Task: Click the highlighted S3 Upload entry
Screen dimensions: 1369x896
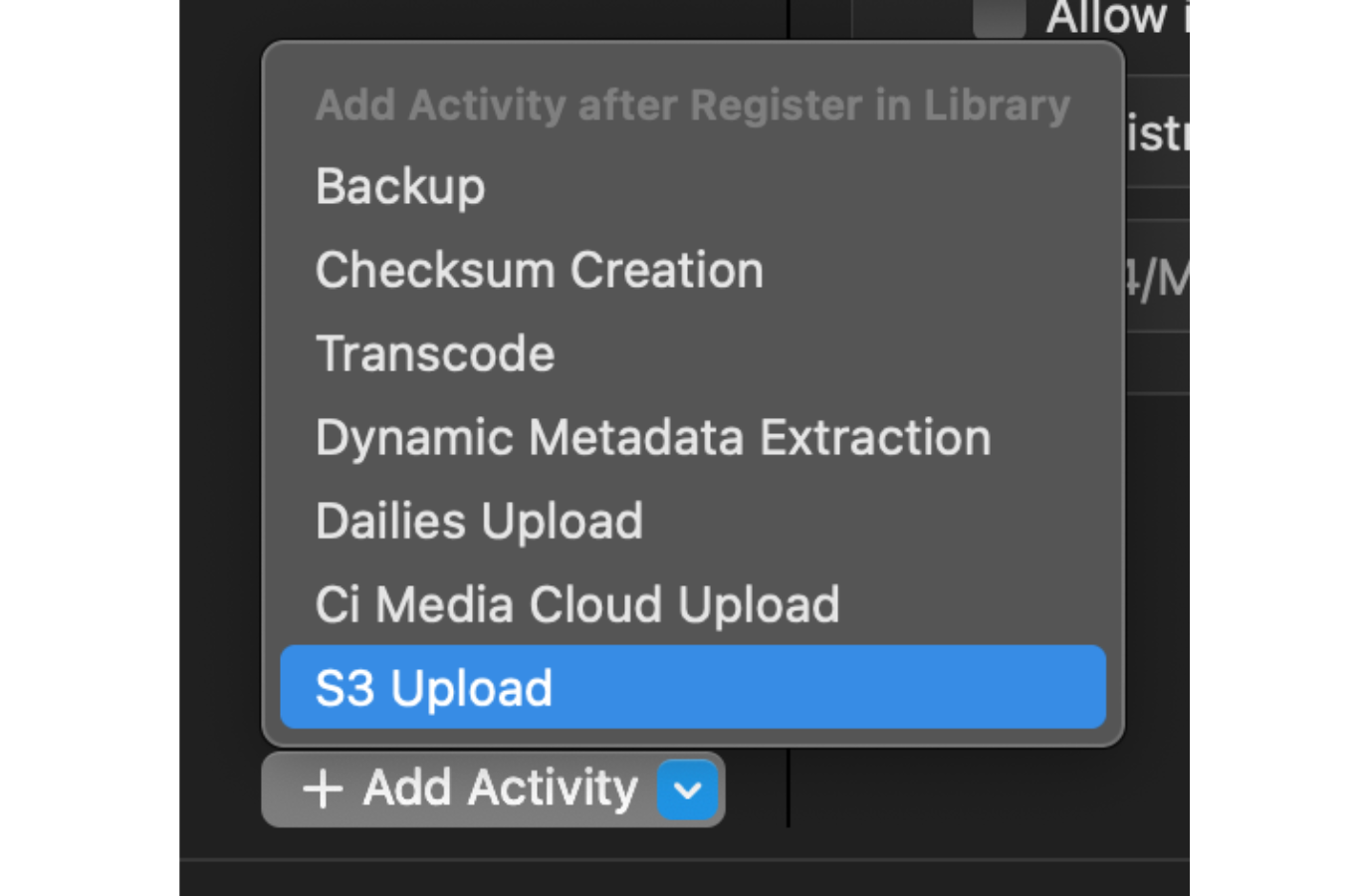Action: 692,687
